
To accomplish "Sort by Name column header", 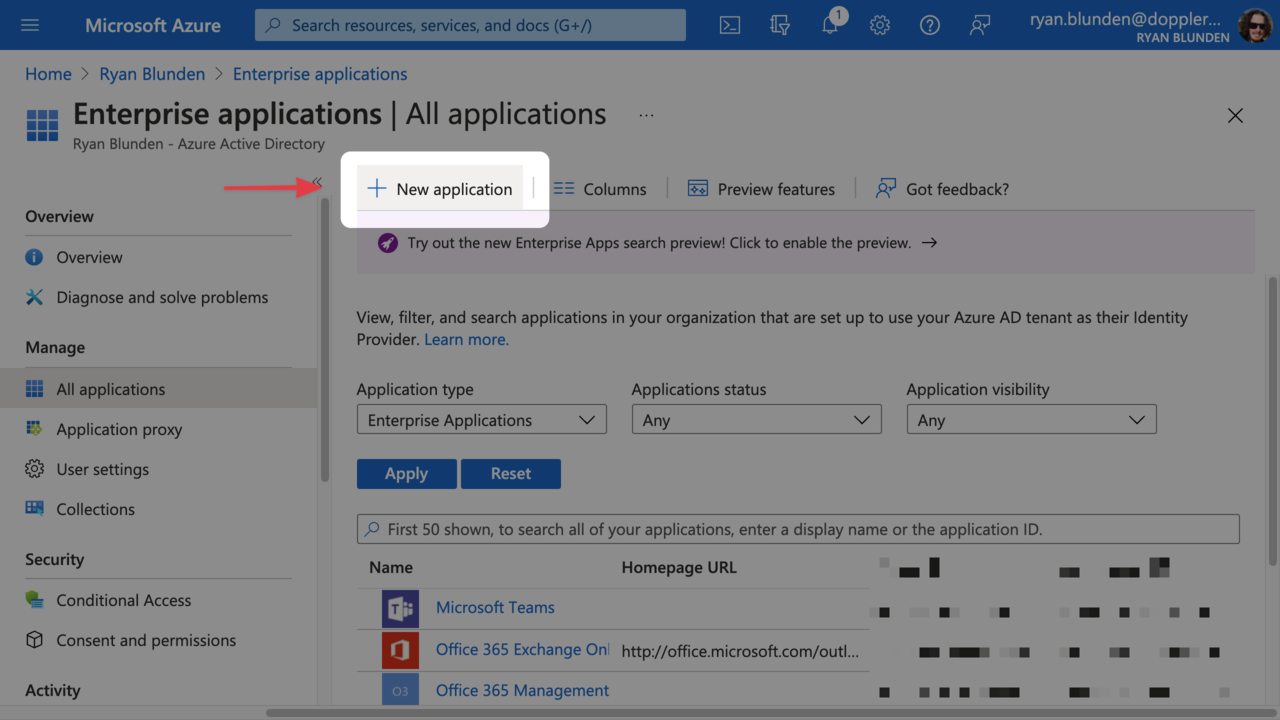I will pyautogui.click(x=391, y=567).
